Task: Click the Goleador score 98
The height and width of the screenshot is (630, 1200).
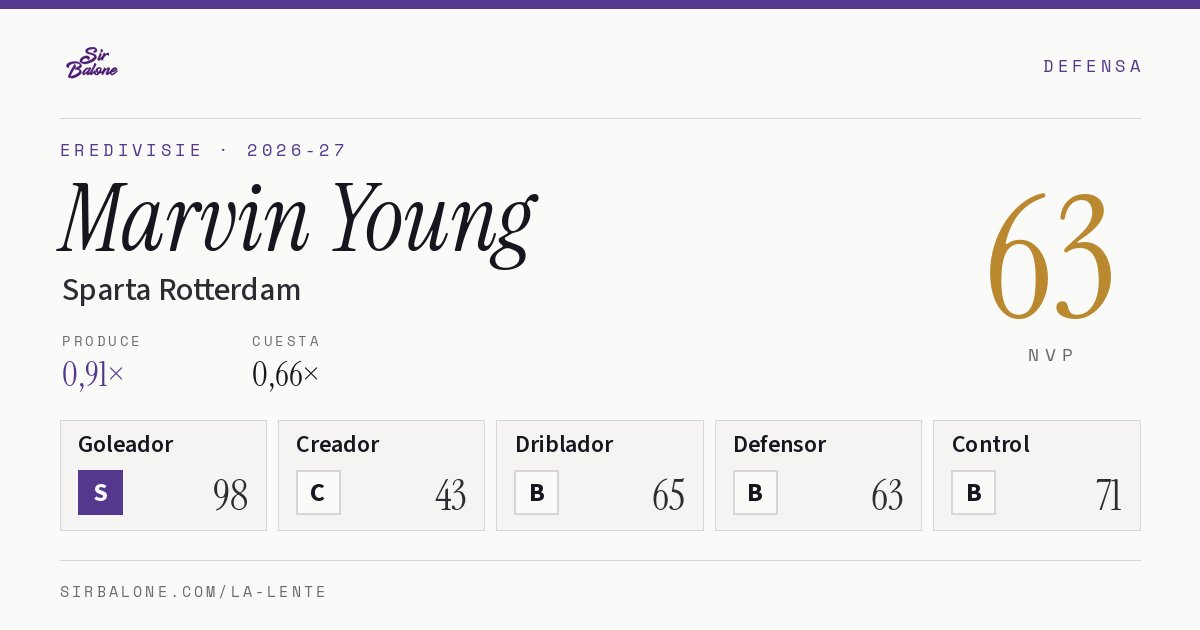Action: tap(231, 495)
